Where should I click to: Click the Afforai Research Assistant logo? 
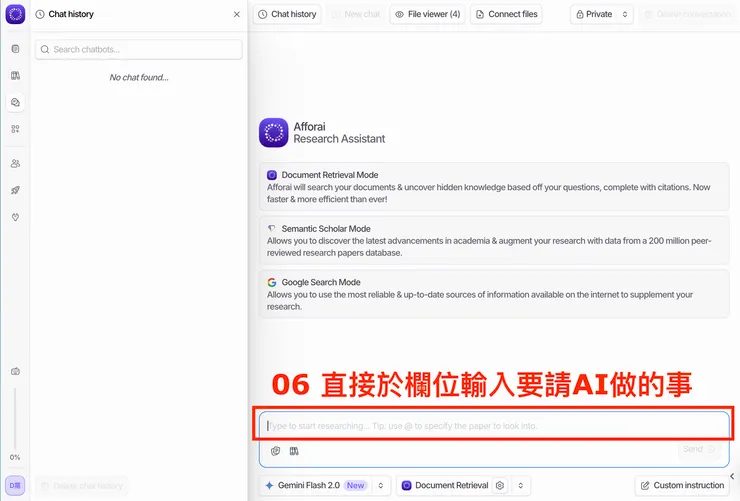tap(273, 133)
